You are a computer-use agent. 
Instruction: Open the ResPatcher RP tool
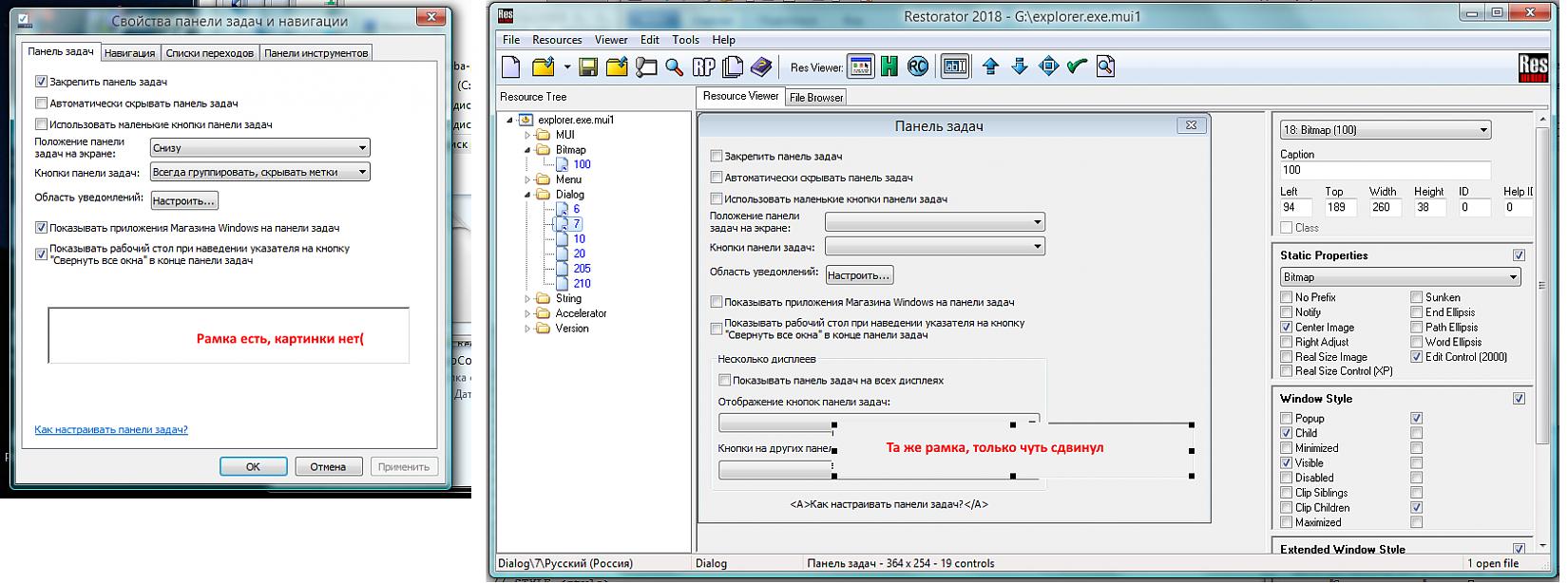[703, 66]
